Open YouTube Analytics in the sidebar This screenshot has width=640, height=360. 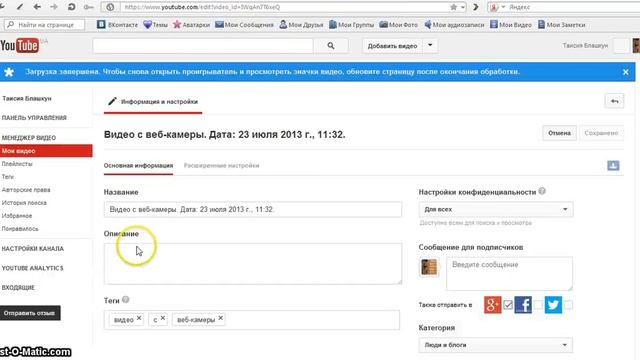click(x=32, y=268)
